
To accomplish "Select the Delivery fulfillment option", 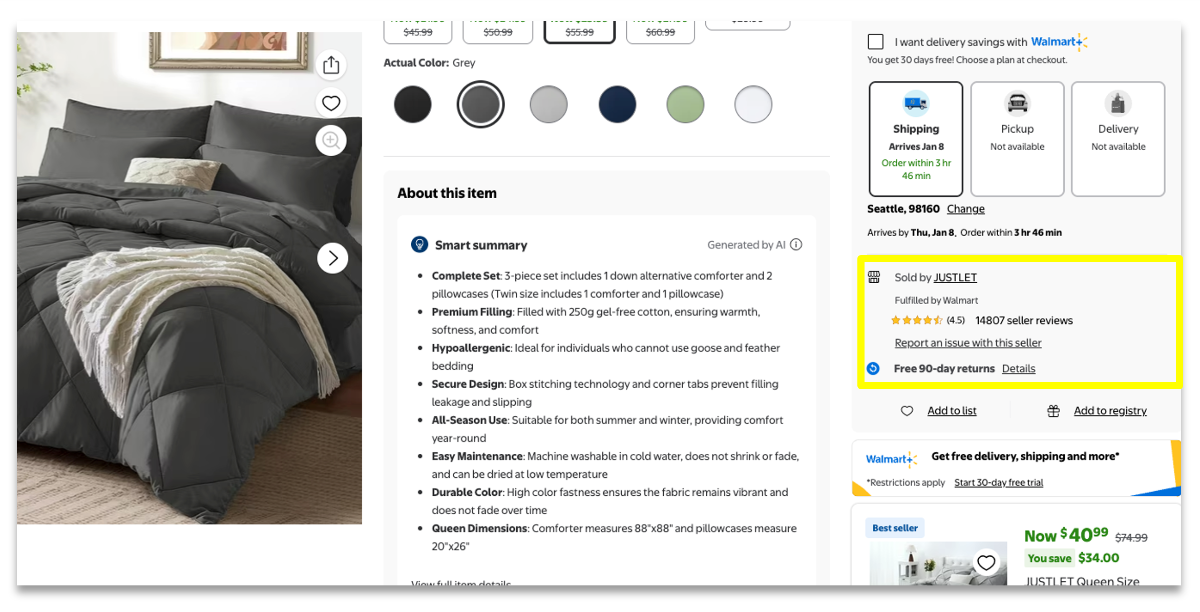I will tap(1118, 138).
